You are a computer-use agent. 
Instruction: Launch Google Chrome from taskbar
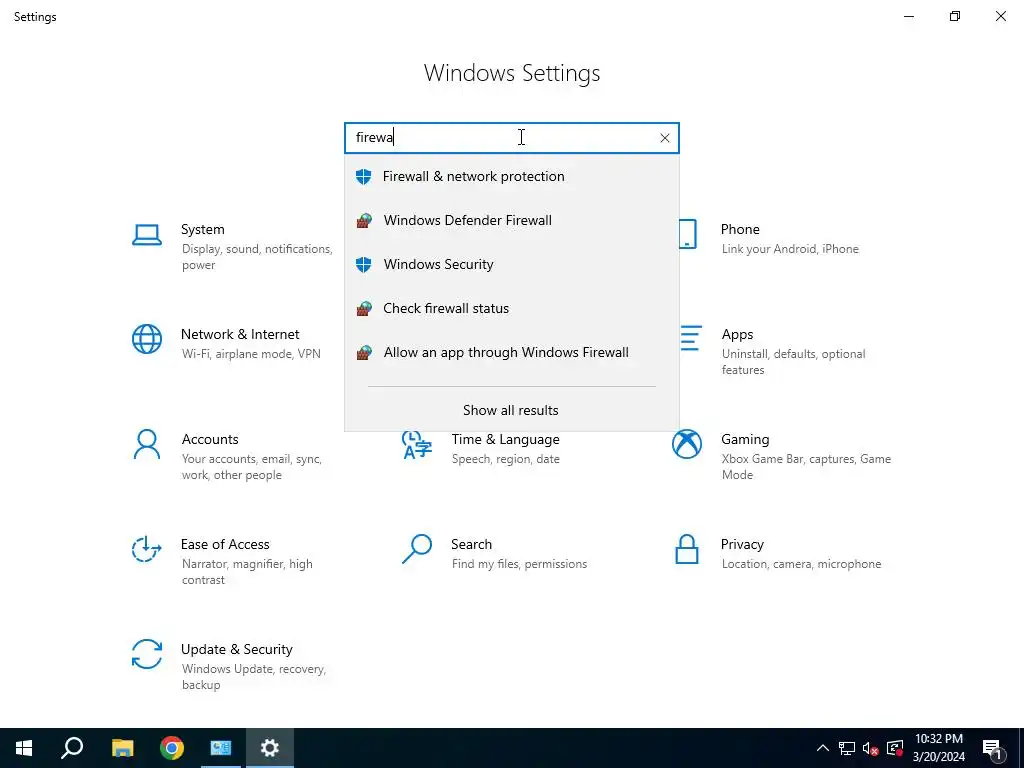[x=172, y=748]
